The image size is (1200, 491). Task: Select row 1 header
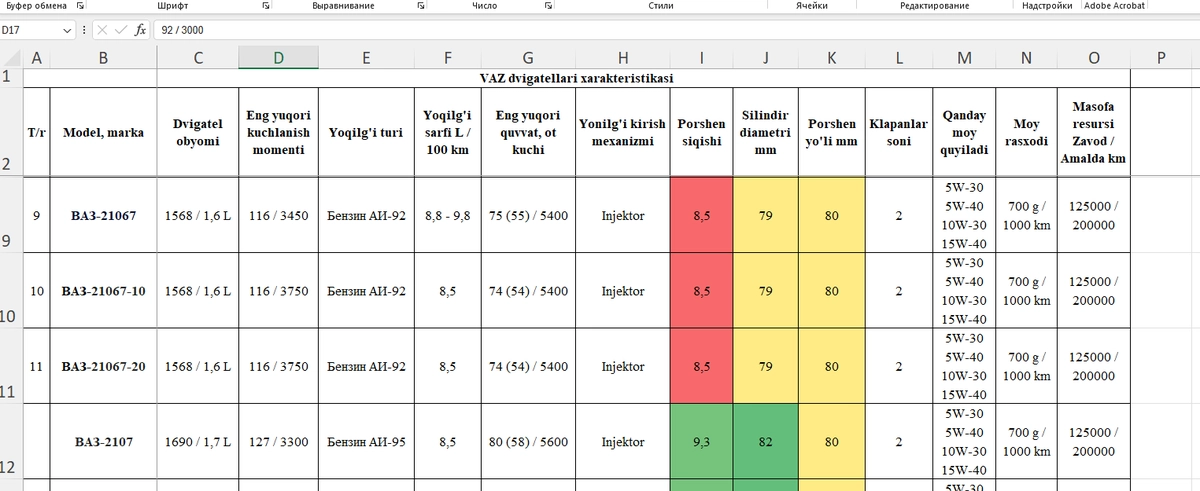[10, 77]
